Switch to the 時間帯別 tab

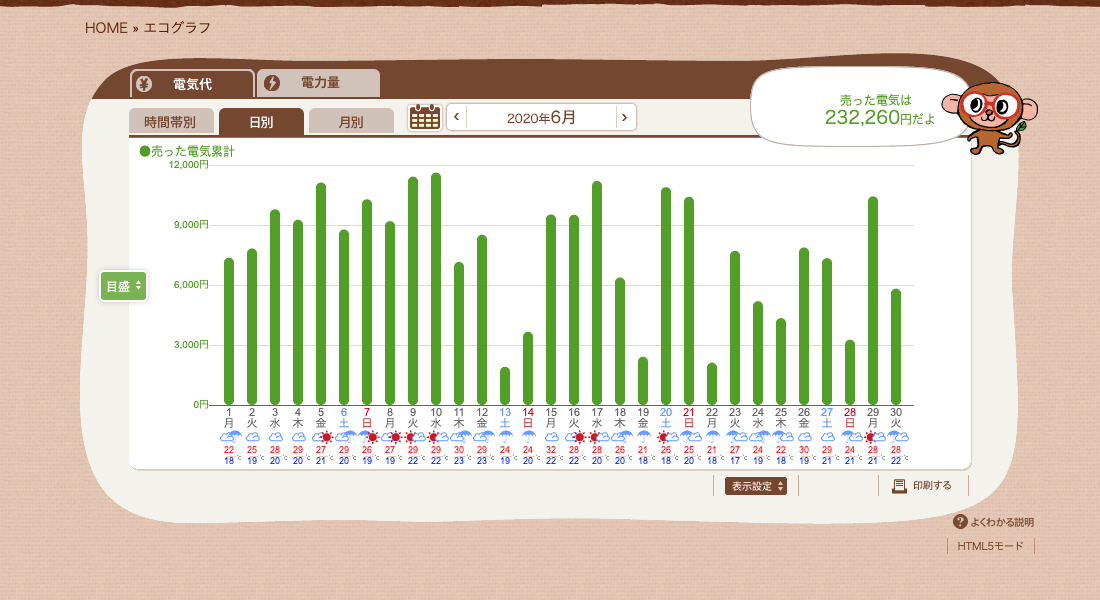coord(171,122)
